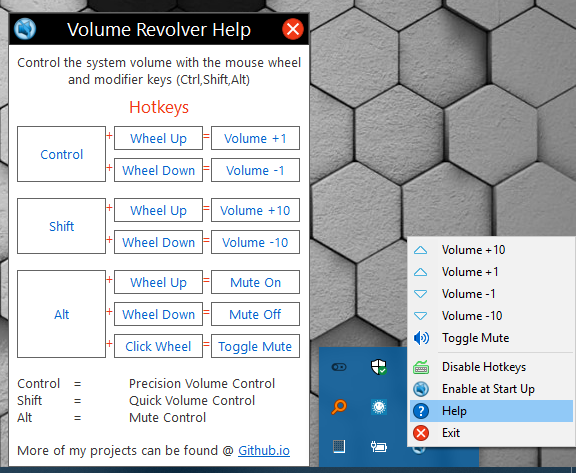
Task: Click the Precision Volume Control text
Action: pos(202,383)
